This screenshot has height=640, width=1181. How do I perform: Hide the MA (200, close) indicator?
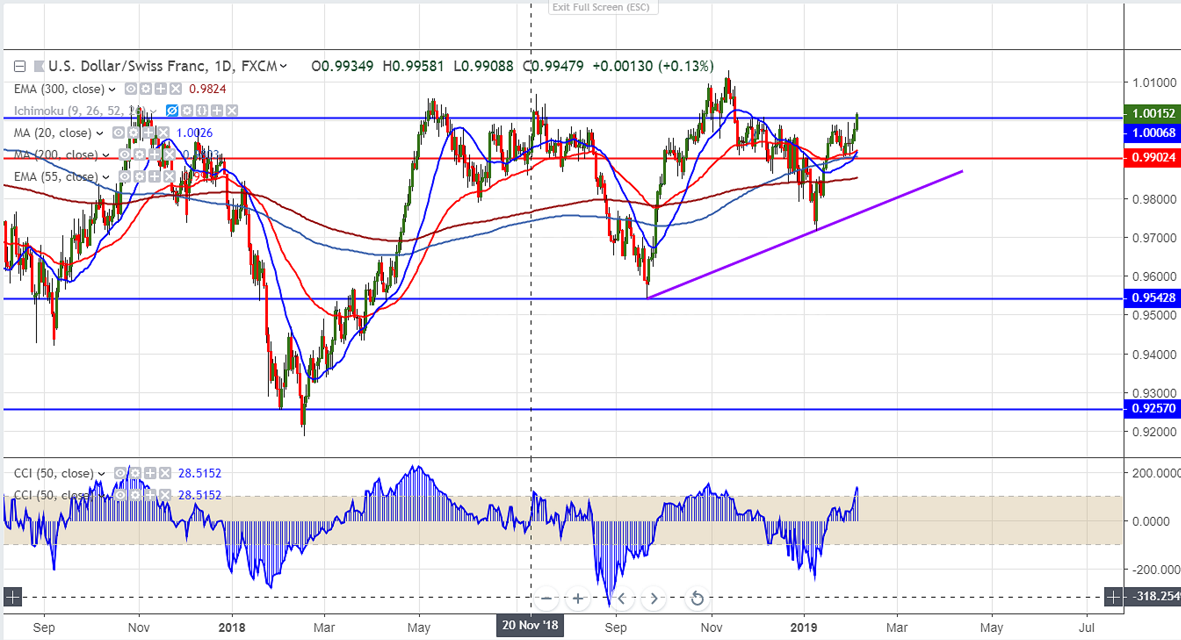coord(125,154)
